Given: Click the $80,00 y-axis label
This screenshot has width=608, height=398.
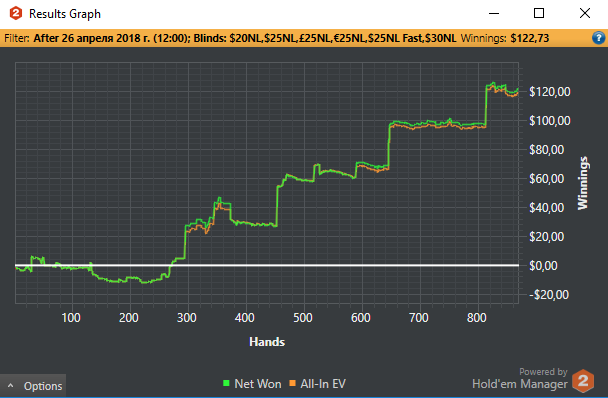Looking at the screenshot, I should [x=547, y=150].
